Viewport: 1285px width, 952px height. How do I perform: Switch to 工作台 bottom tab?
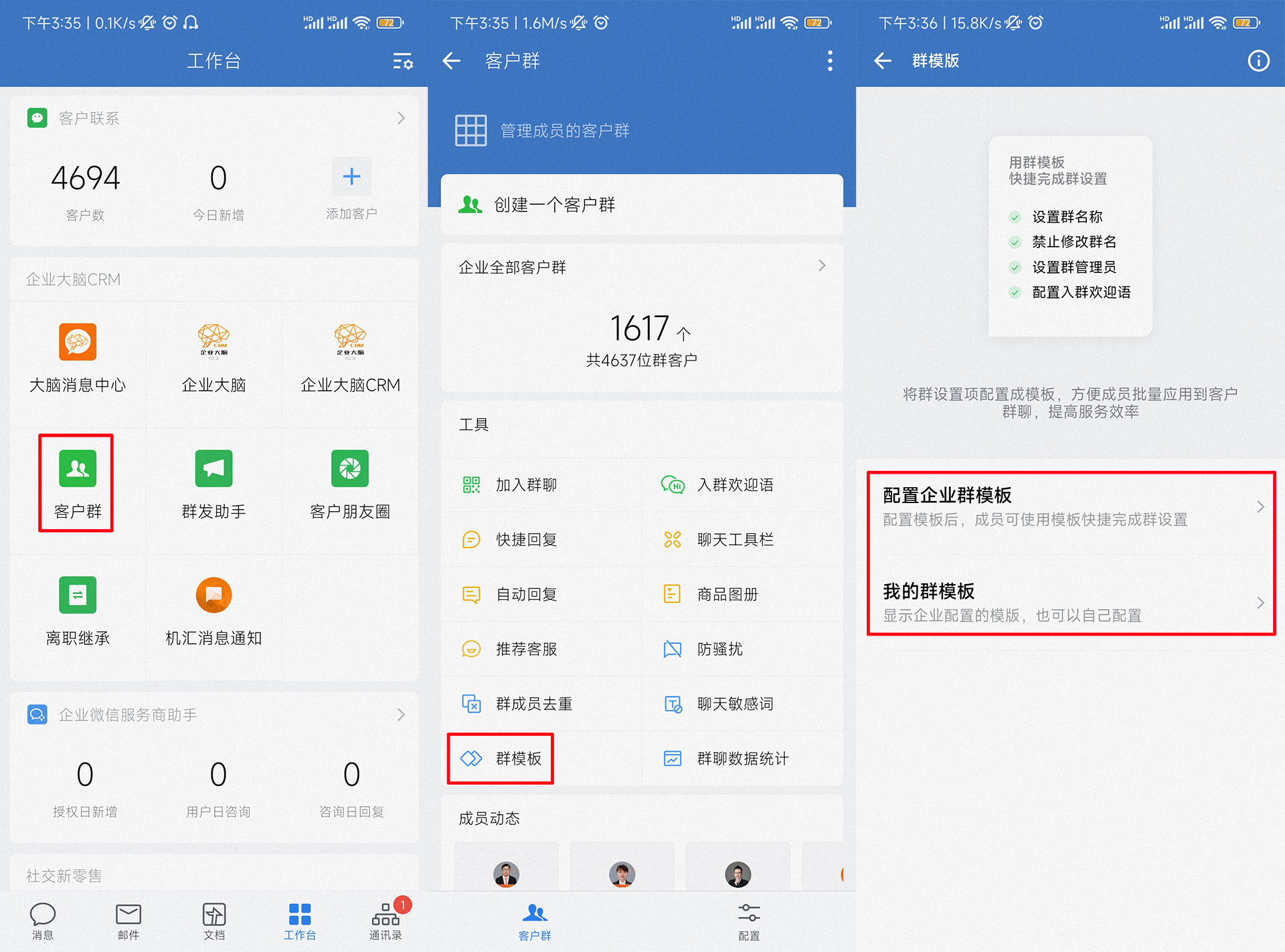(x=300, y=921)
